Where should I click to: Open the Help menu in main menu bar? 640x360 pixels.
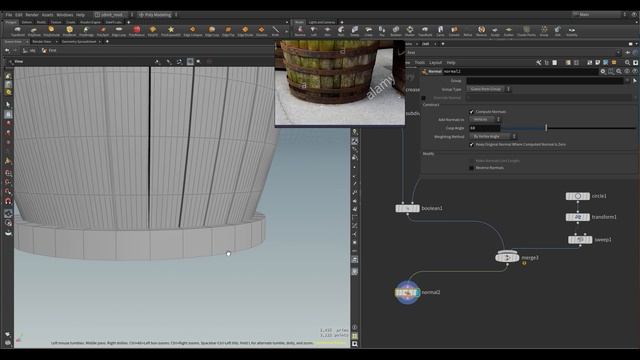click(x=80, y=15)
